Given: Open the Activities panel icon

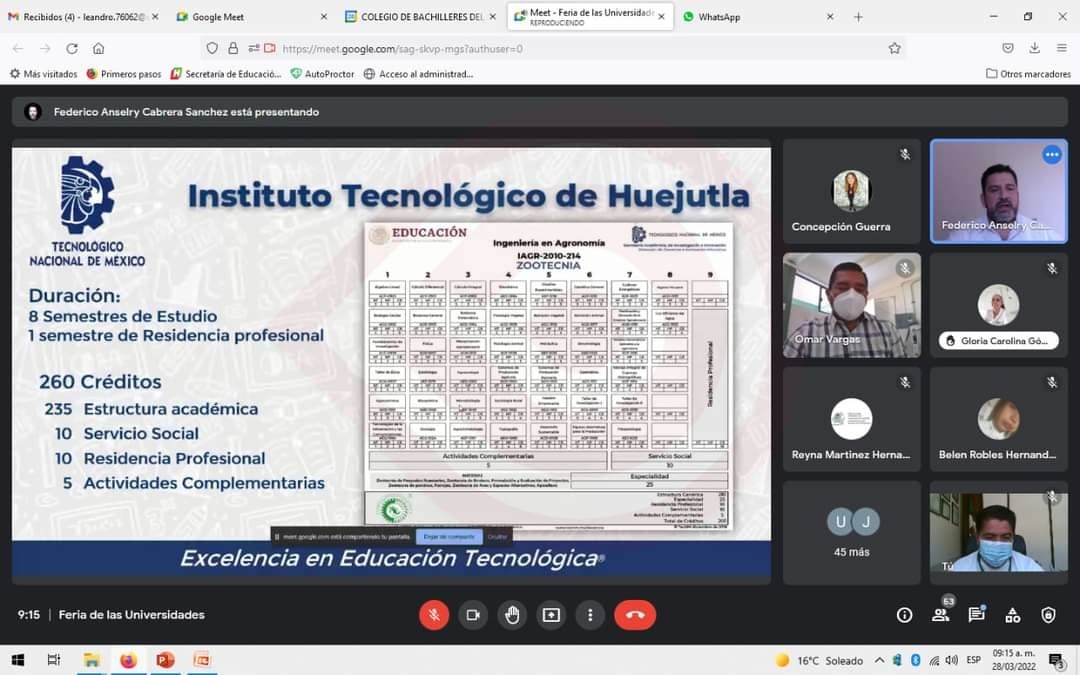Looking at the screenshot, I should [1012, 615].
